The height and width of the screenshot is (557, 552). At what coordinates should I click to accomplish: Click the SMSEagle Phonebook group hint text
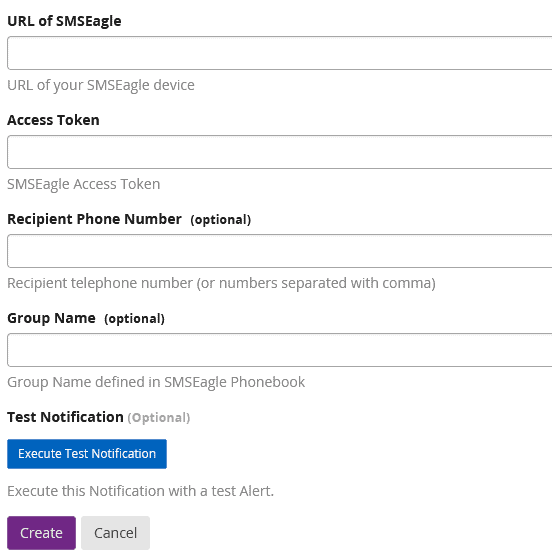click(x=156, y=382)
